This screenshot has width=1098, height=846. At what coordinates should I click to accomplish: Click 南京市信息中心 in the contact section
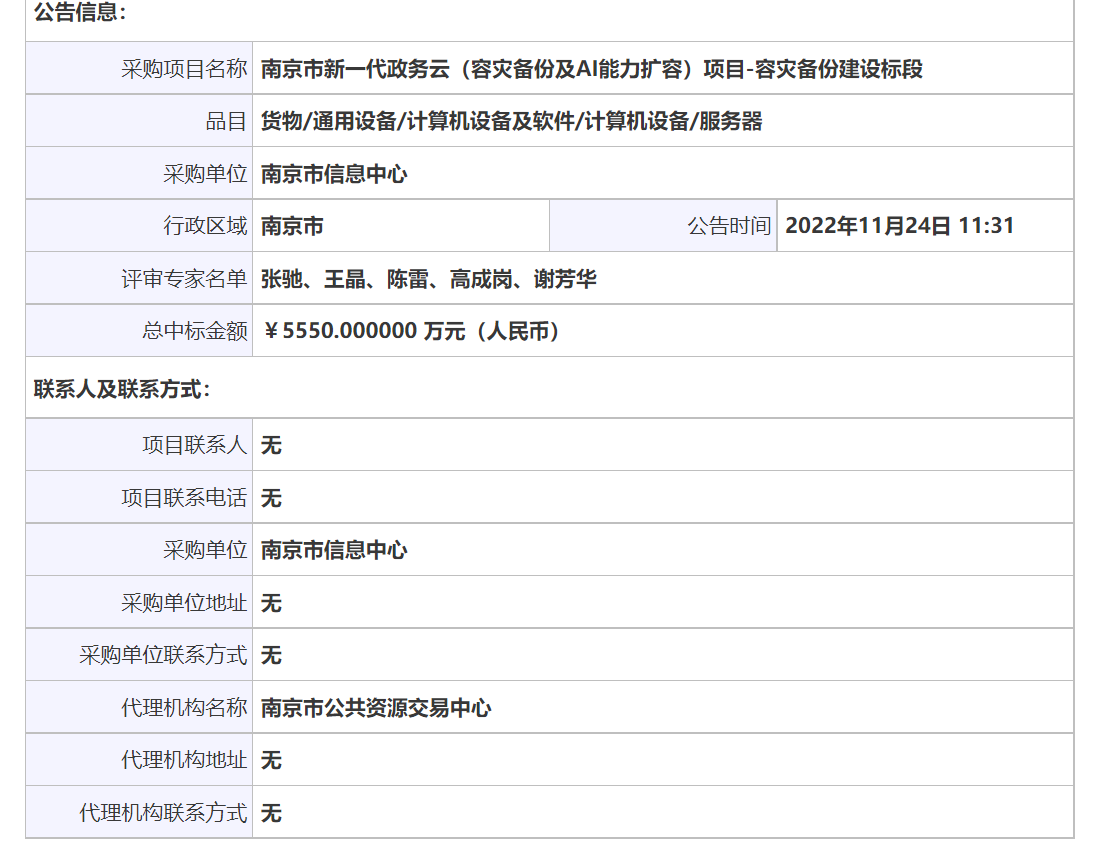point(334,550)
